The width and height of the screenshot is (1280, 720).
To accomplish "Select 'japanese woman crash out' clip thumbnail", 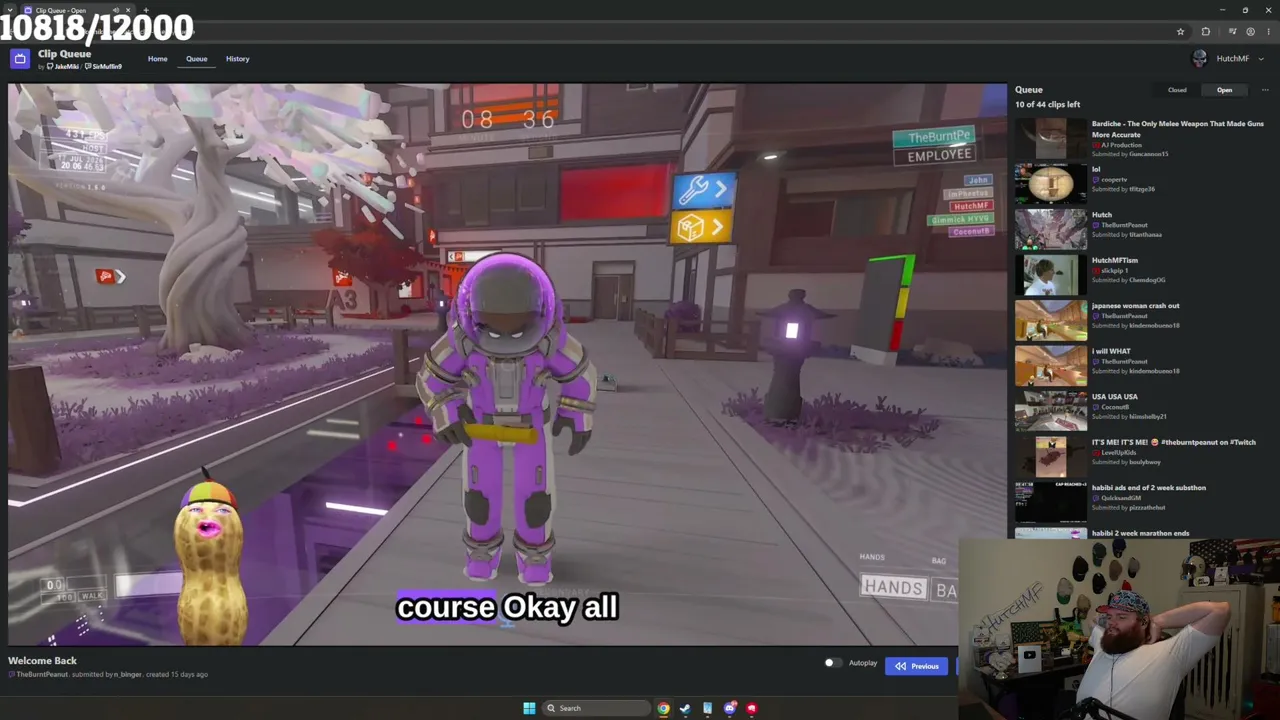I will pyautogui.click(x=1051, y=321).
